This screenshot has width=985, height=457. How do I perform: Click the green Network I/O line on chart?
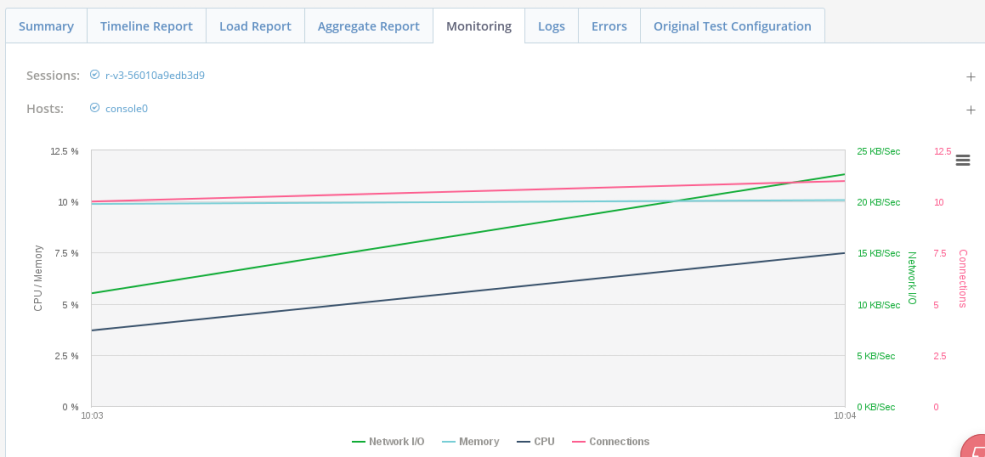[x=468, y=234]
